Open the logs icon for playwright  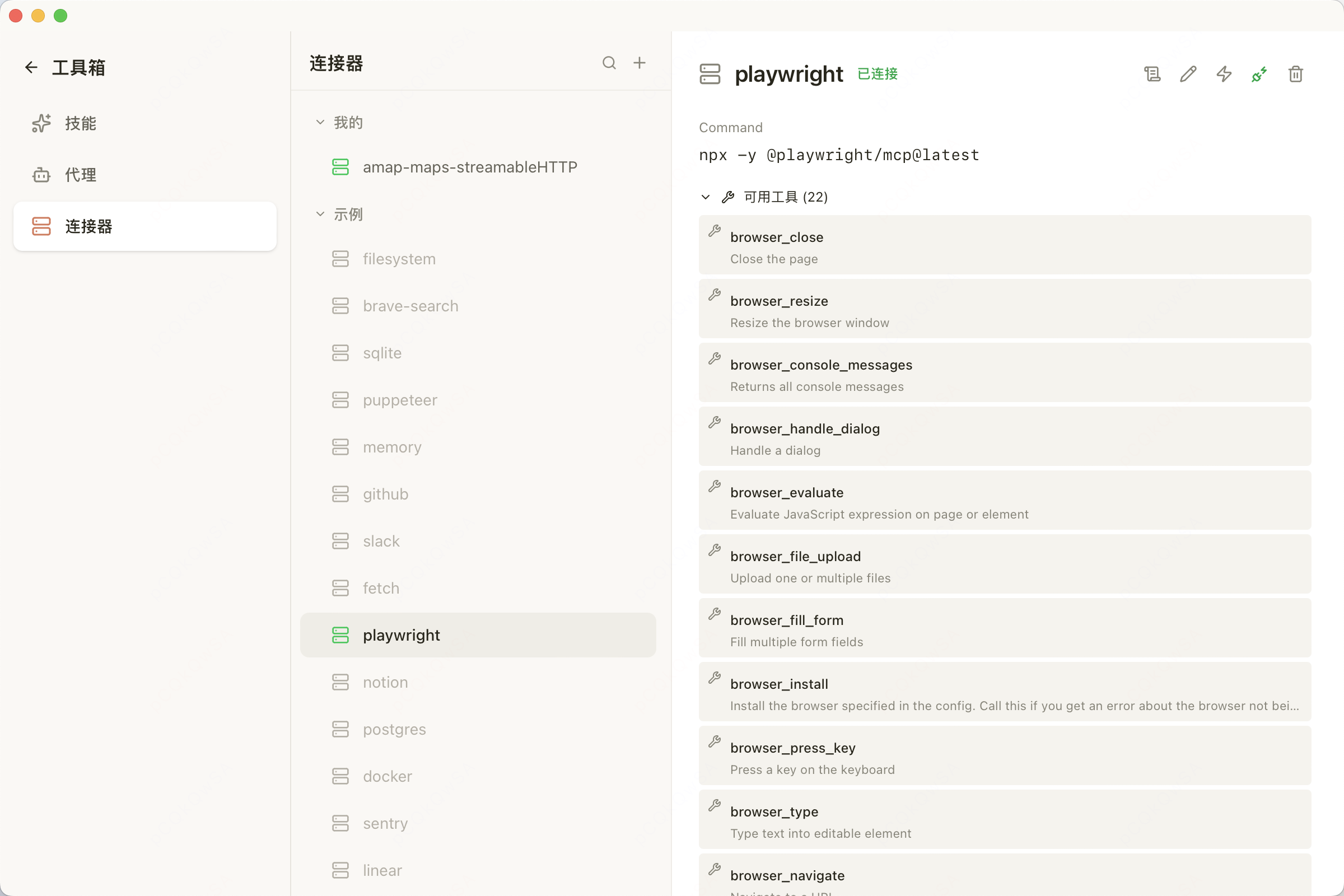point(1152,74)
